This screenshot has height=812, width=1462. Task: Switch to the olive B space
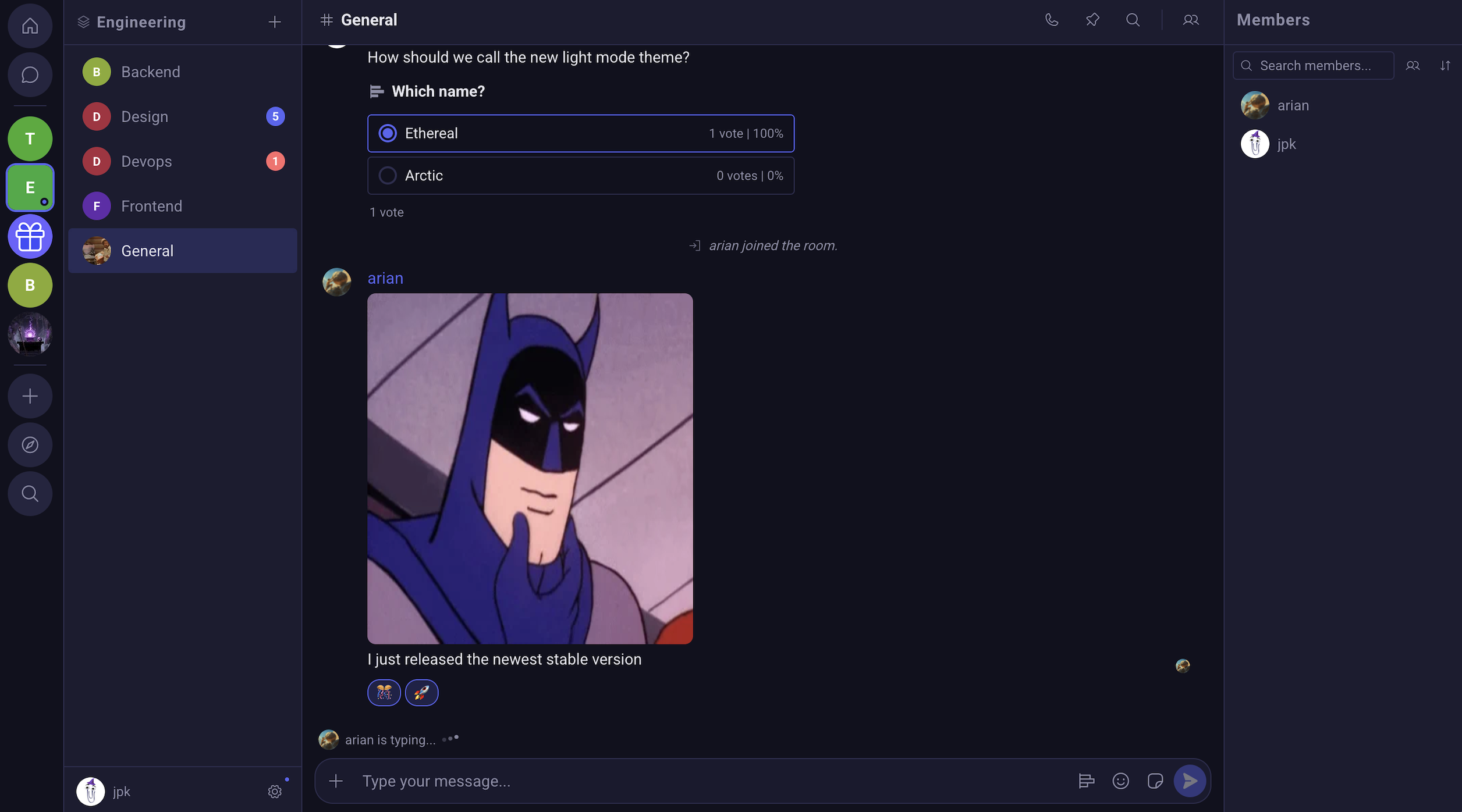click(30, 285)
